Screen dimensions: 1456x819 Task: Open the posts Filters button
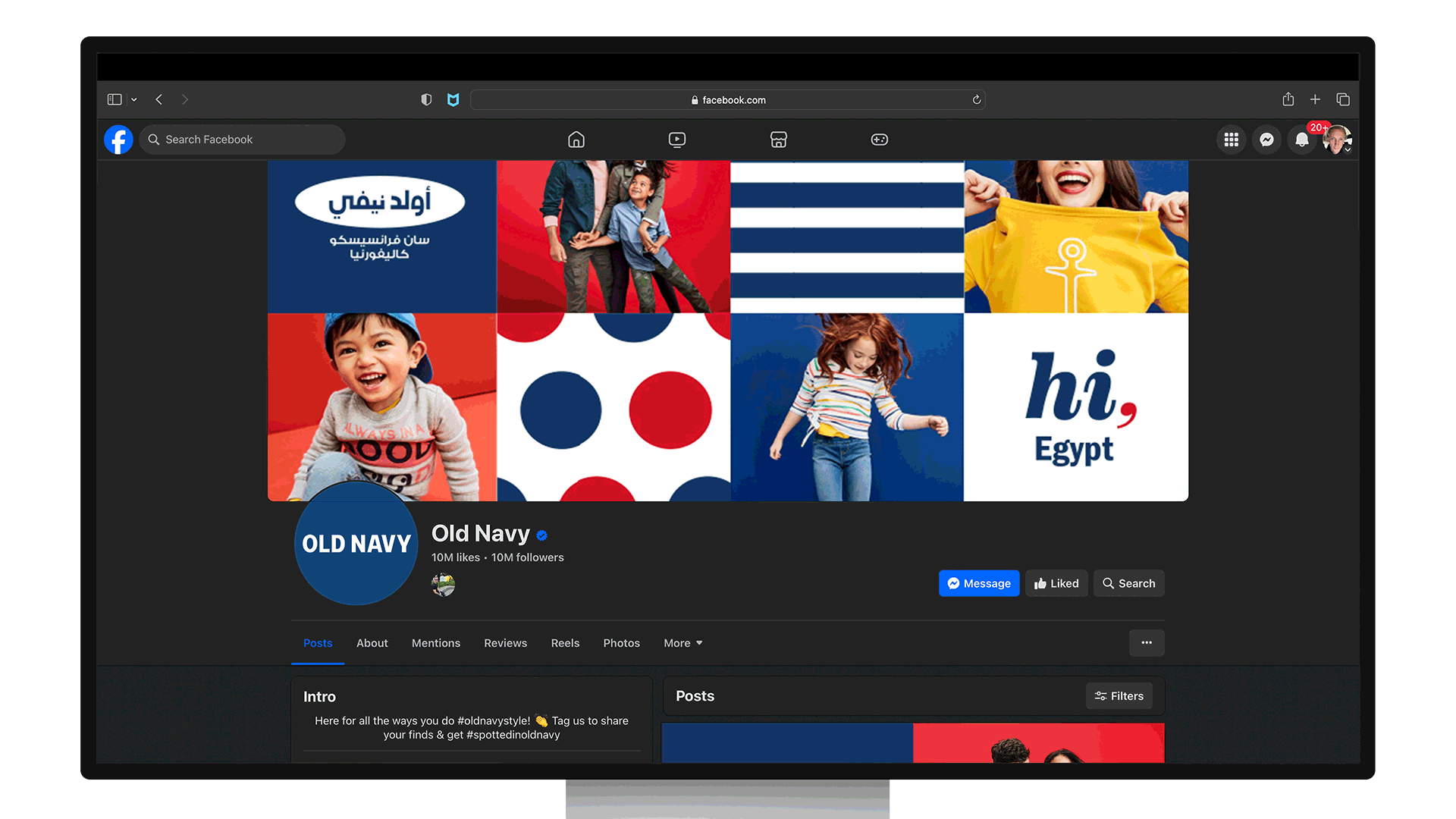click(x=1119, y=696)
